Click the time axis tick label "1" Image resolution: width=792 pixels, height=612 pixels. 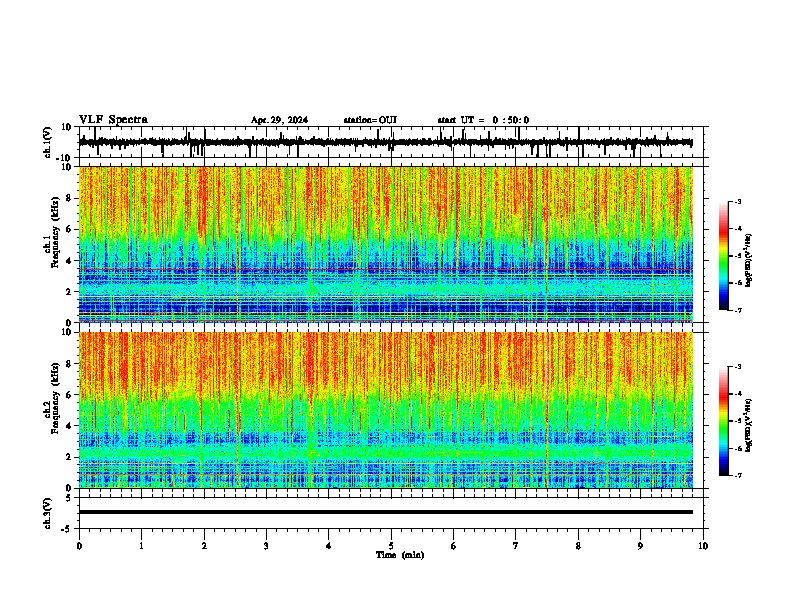141,546
